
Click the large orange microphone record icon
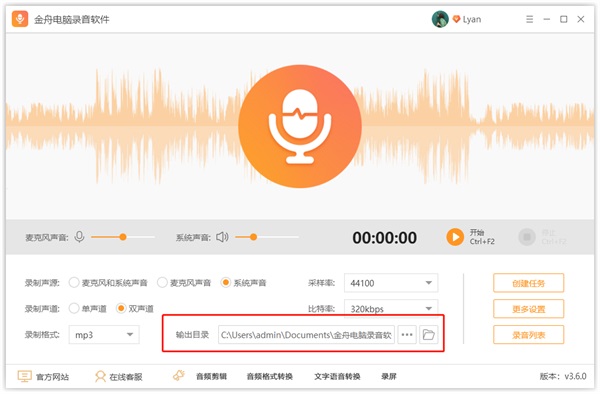(300, 126)
